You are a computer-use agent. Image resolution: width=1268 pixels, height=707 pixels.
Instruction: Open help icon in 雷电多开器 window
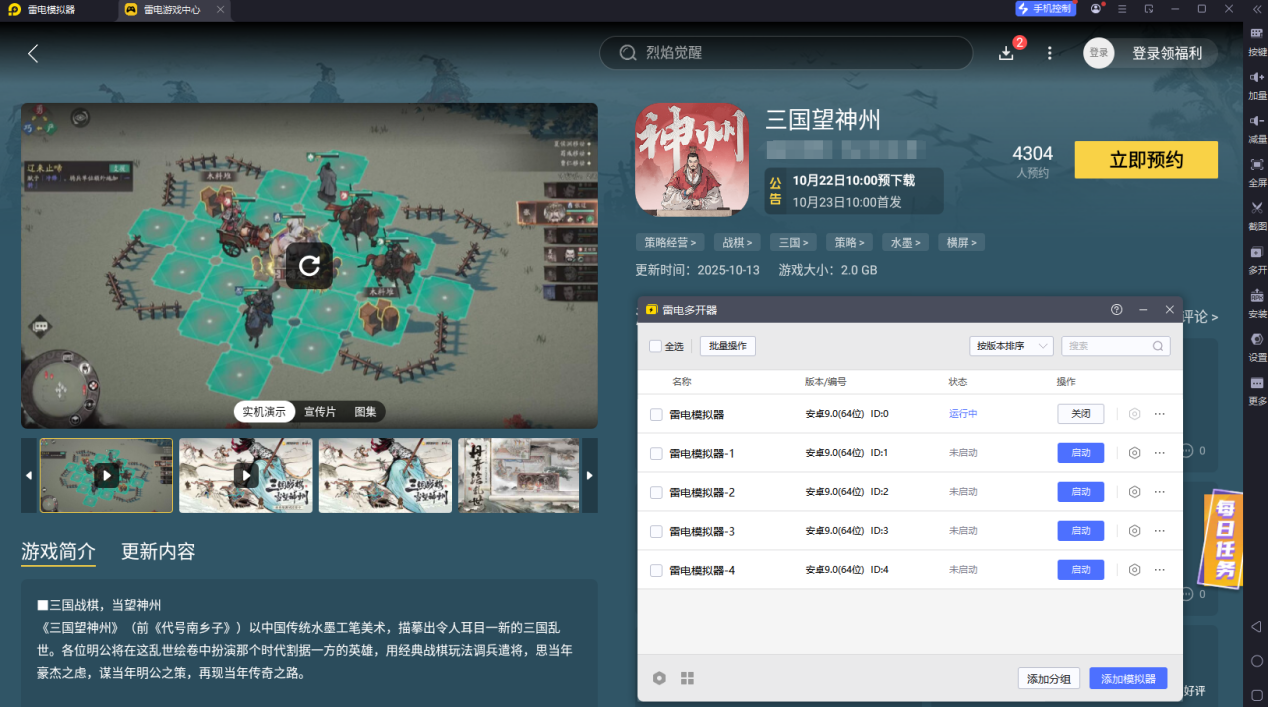(x=1117, y=310)
